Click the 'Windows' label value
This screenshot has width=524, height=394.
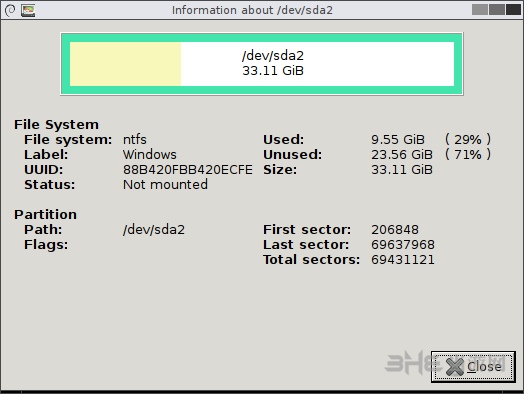tap(150, 155)
